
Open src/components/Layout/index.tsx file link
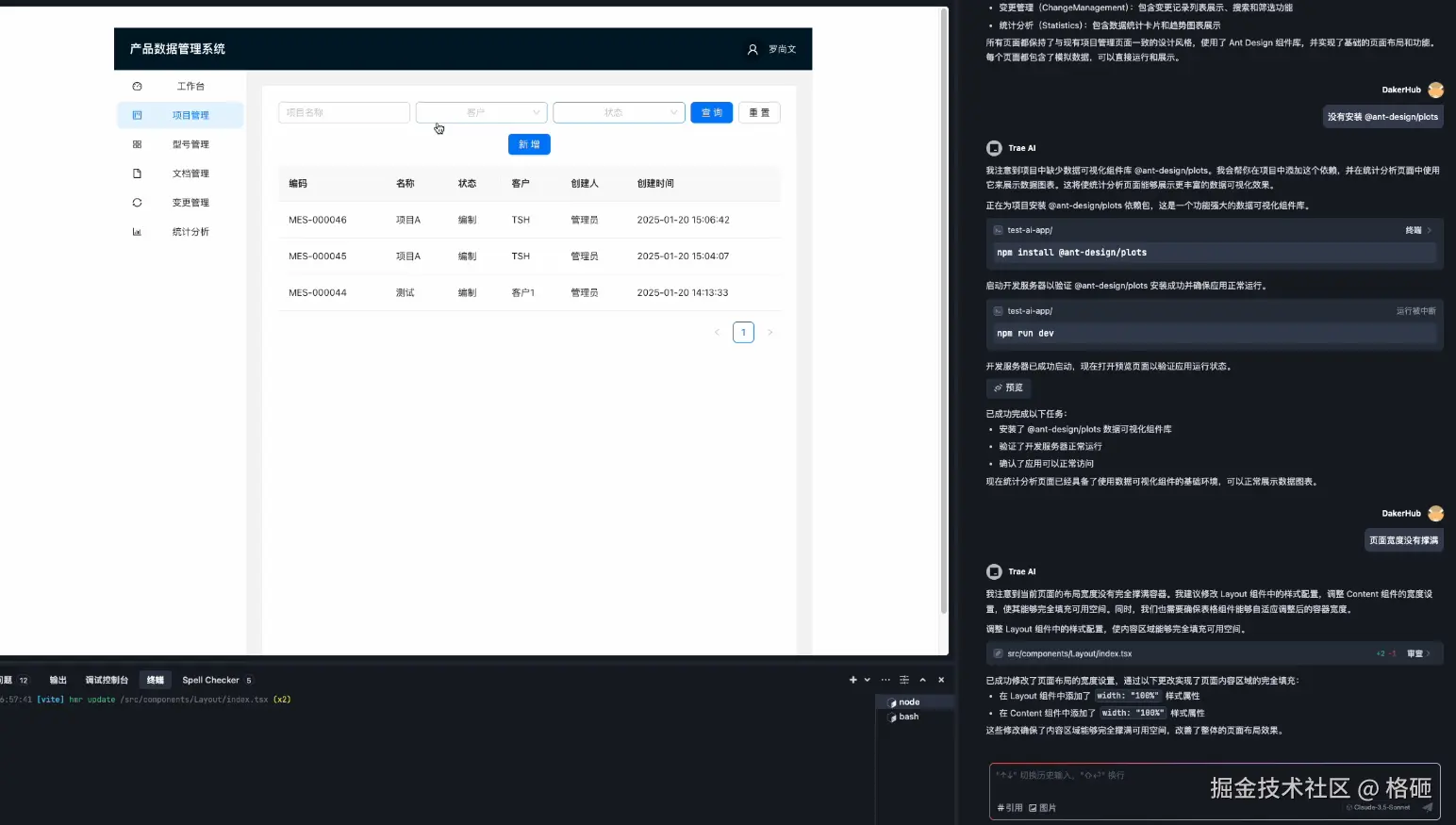click(x=1069, y=653)
